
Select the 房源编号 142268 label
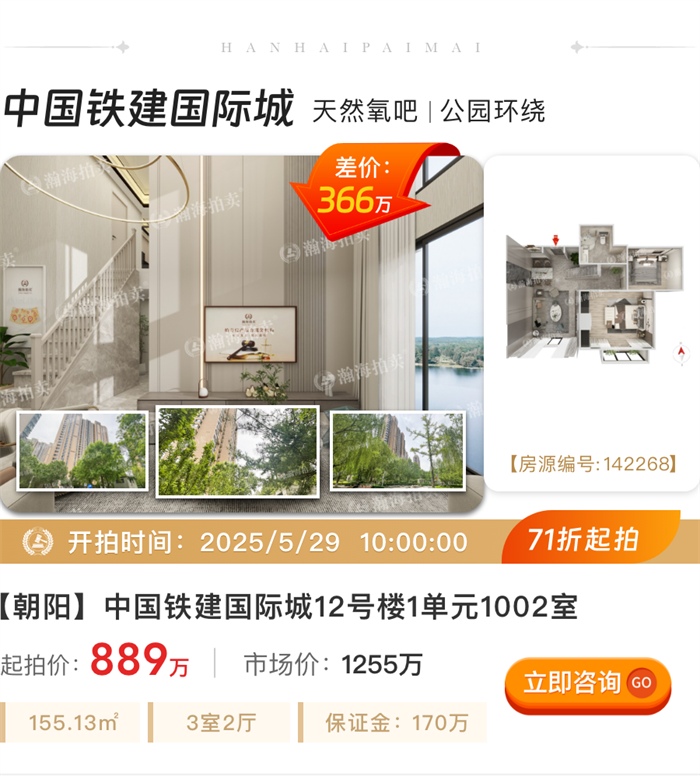click(593, 464)
